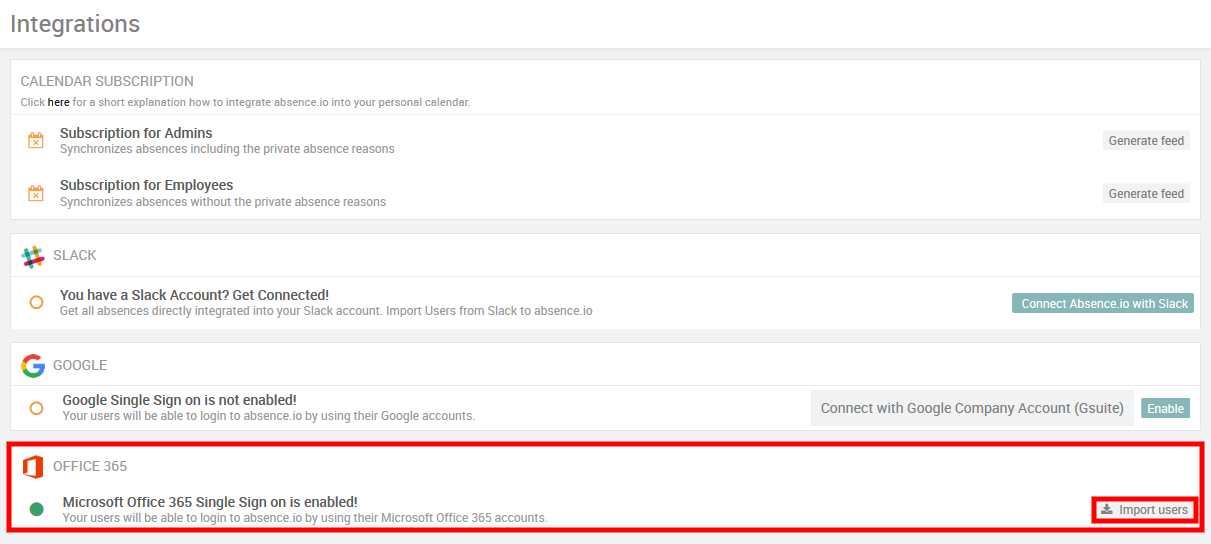Click the orange Google sign-on status circle
Screen dimensions: 1211x544
[36, 408]
